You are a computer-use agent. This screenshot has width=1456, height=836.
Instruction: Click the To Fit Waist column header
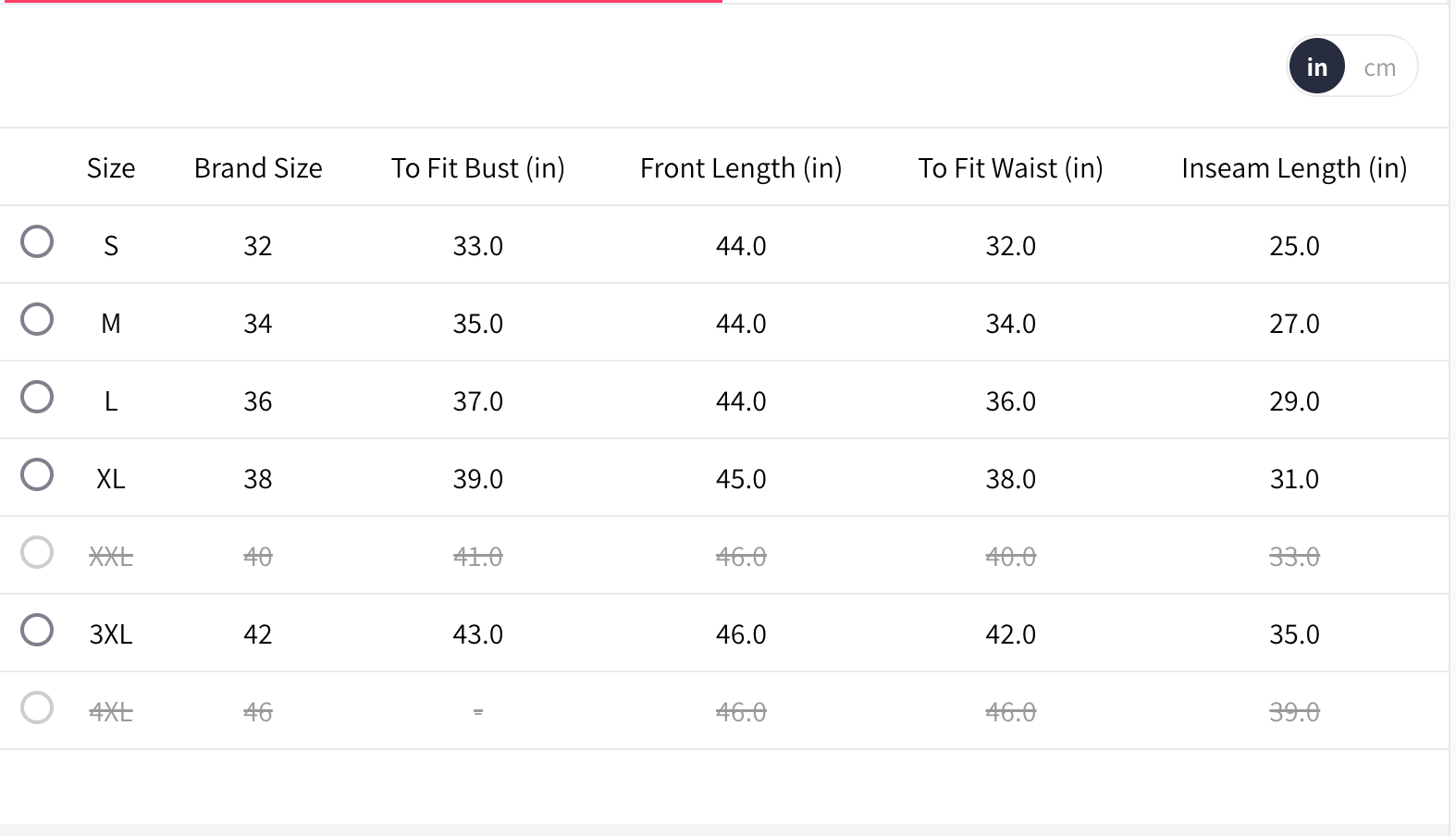(1010, 168)
